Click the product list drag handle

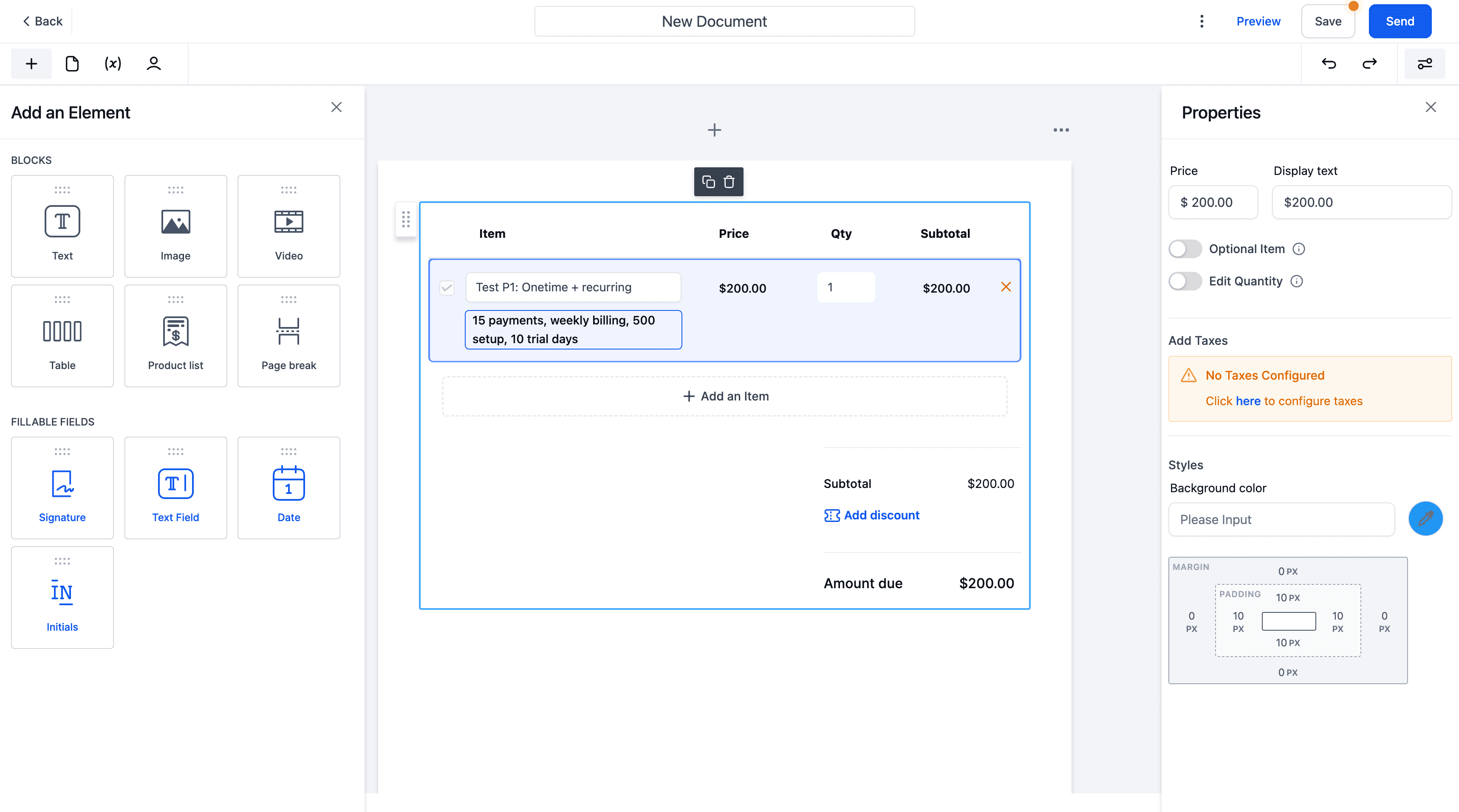(405, 219)
